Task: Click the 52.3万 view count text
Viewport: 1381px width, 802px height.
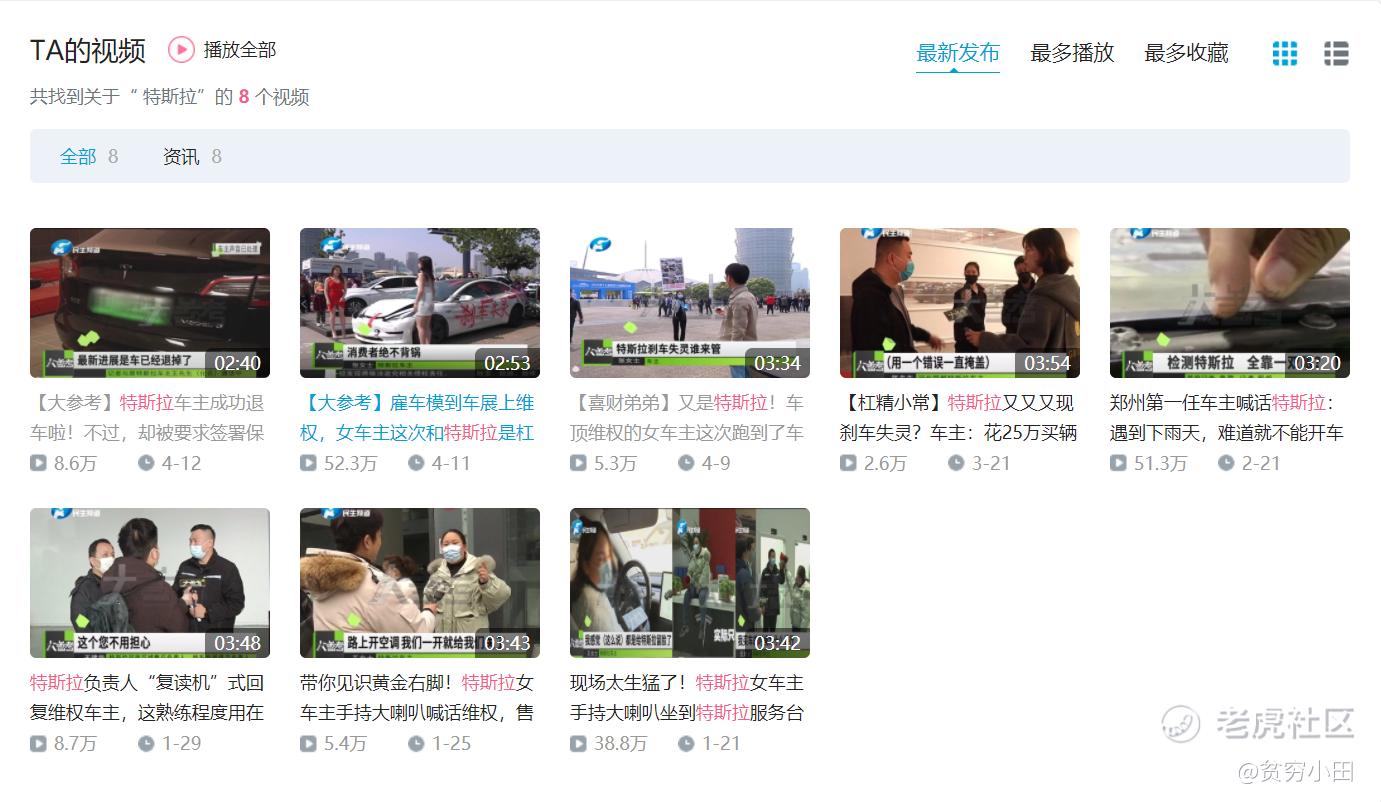Action: coord(351,463)
